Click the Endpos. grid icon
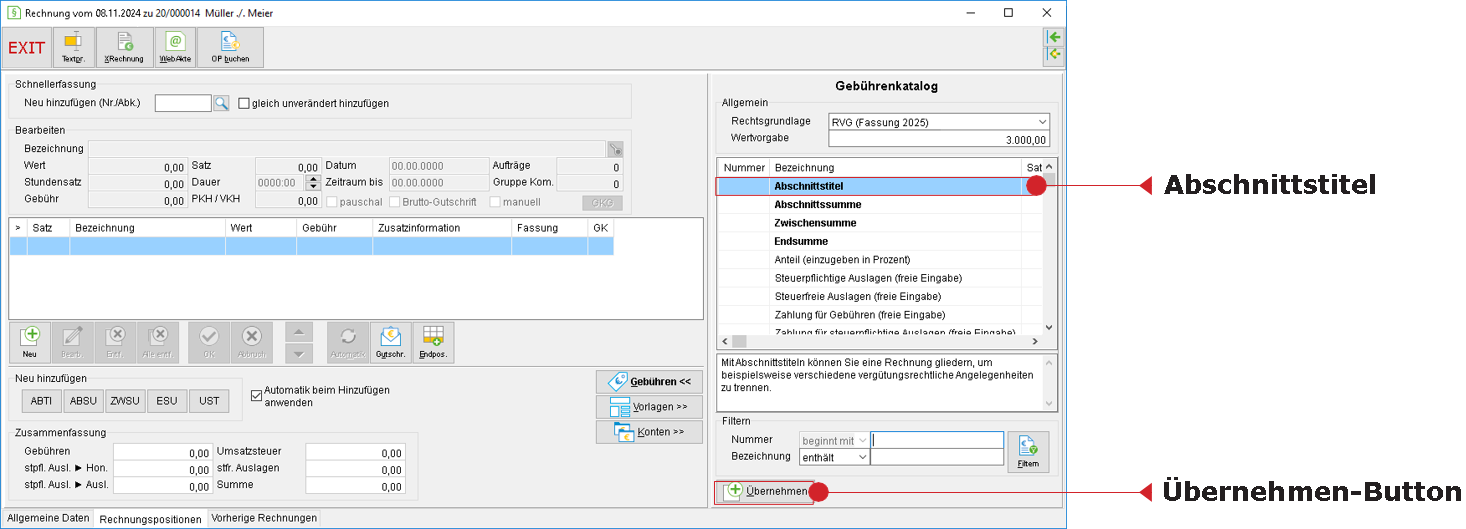1466x529 pixels. pyautogui.click(x=433, y=342)
